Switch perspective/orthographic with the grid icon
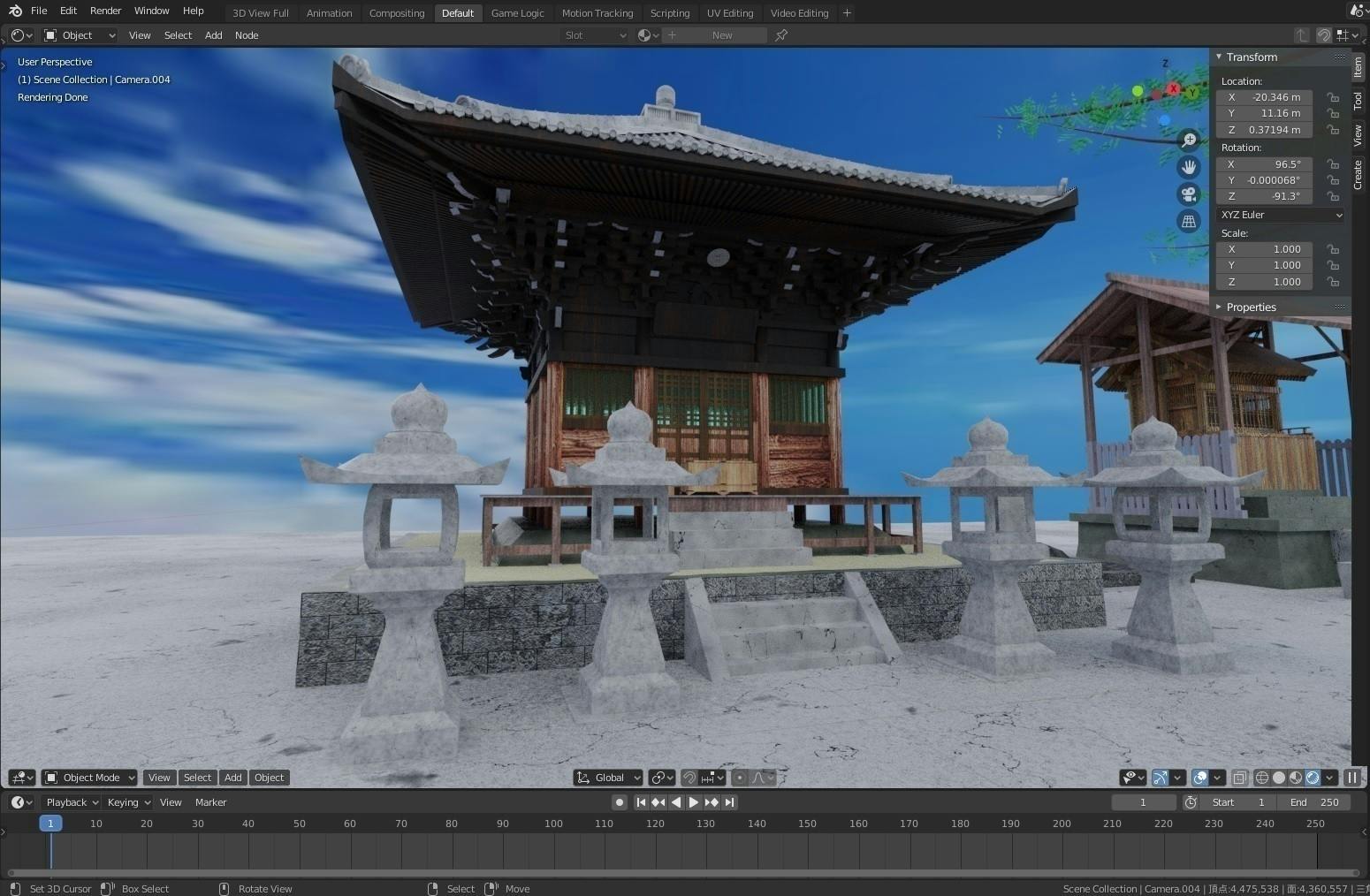The image size is (1370, 896). [1189, 222]
